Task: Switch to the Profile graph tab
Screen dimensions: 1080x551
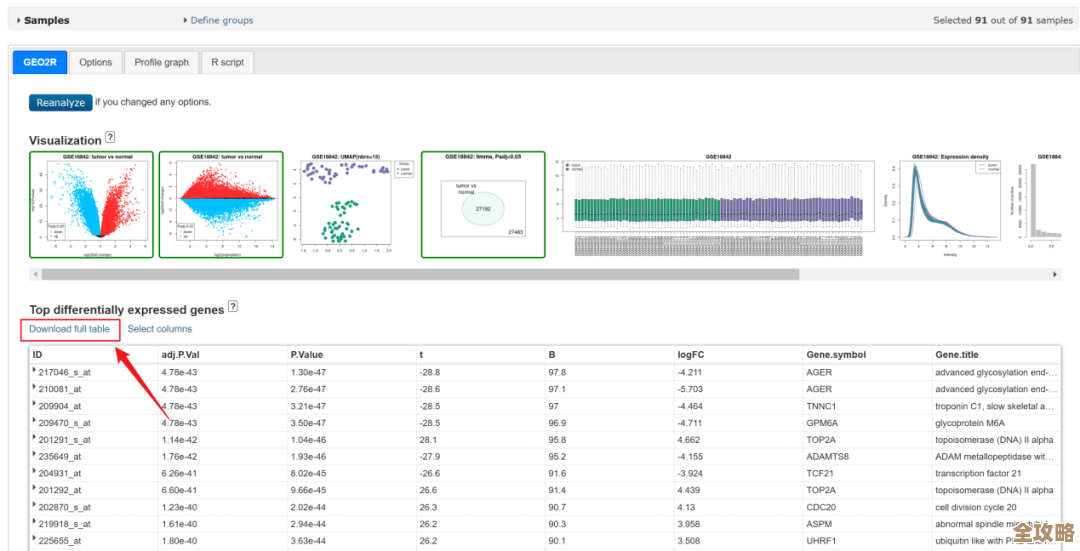Action: pos(162,62)
